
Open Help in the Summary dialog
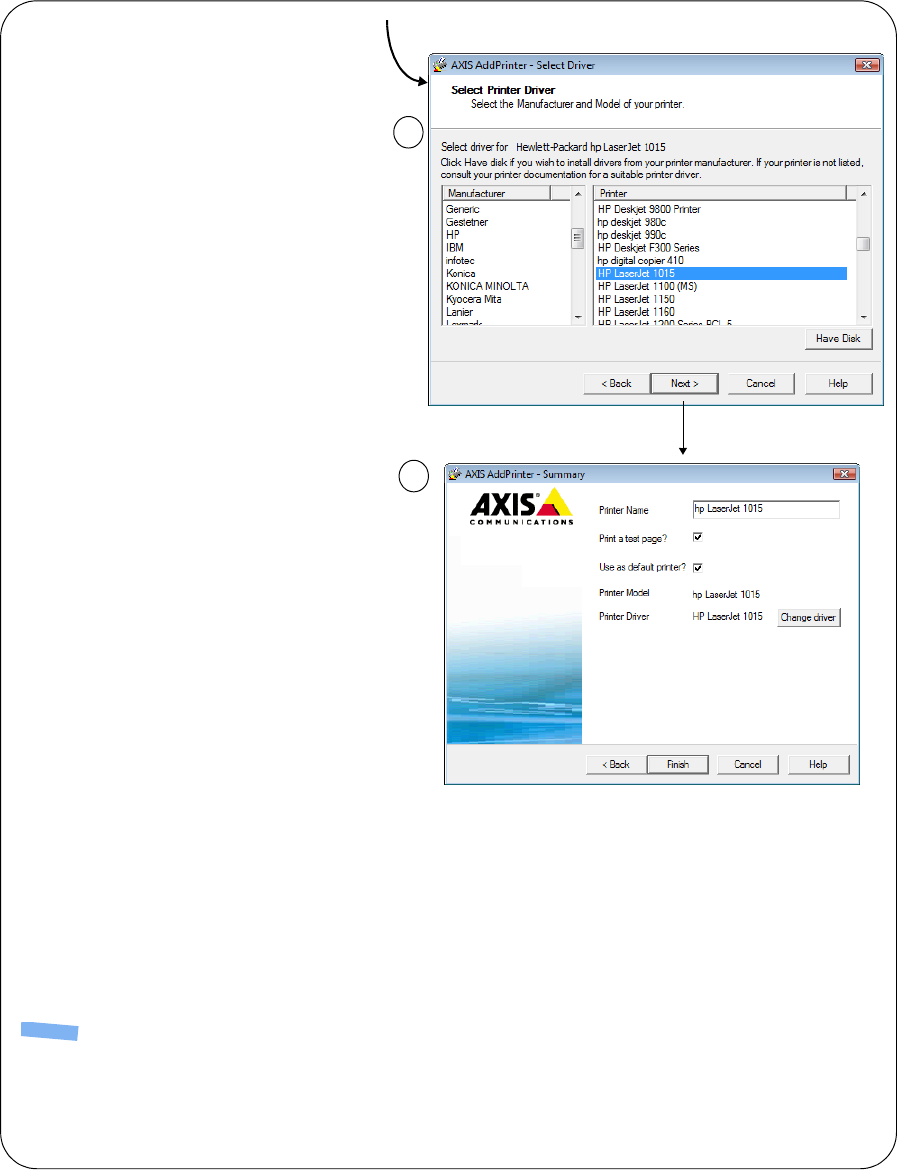click(819, 765)
